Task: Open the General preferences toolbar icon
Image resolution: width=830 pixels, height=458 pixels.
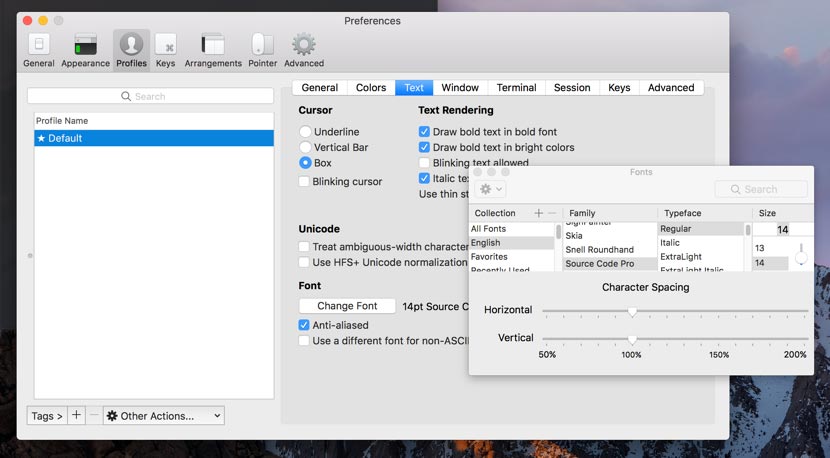Action: coord(39,50)
